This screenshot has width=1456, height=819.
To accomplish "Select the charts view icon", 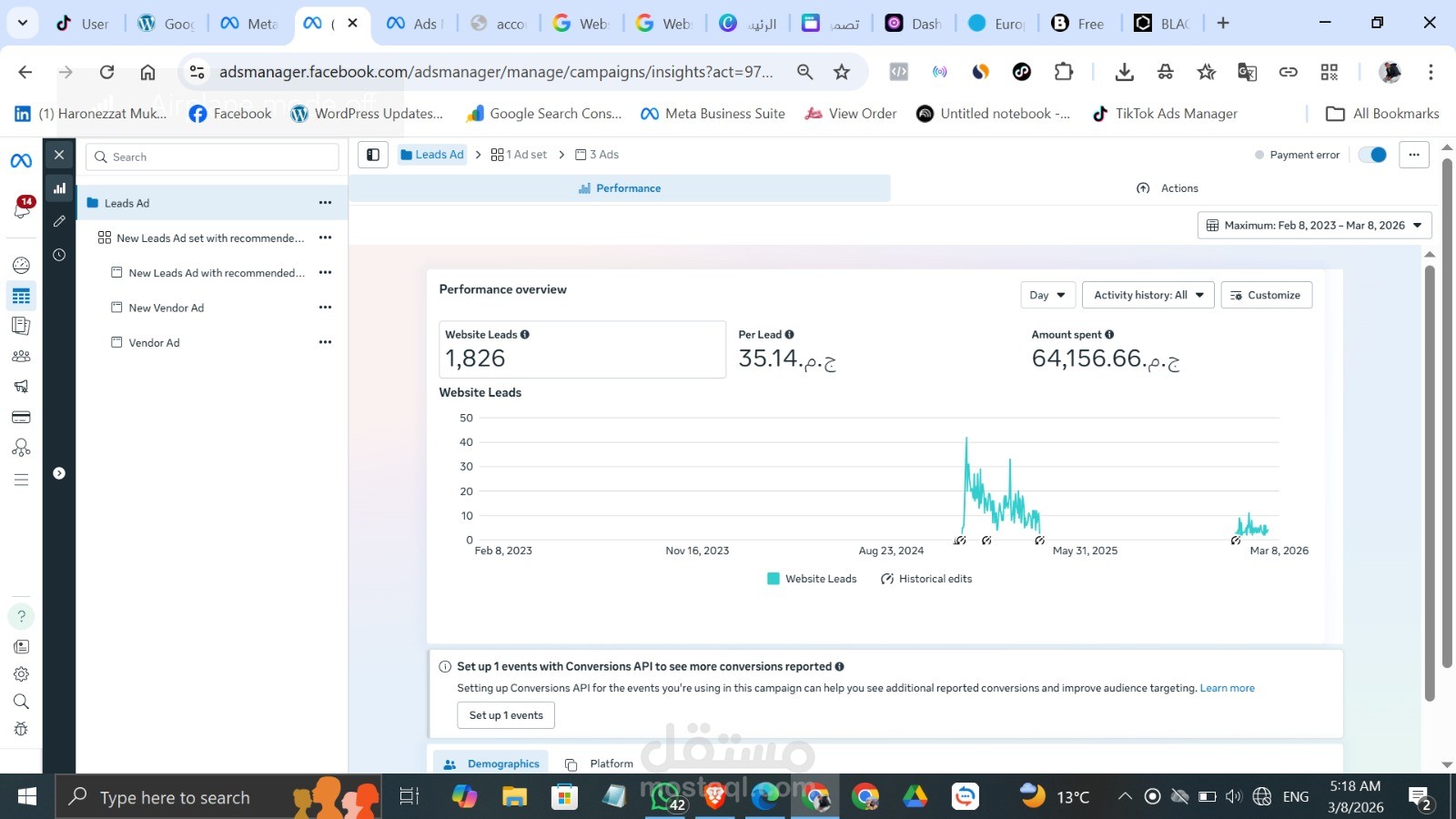I will pyautogui.click(x=59, y=188).
